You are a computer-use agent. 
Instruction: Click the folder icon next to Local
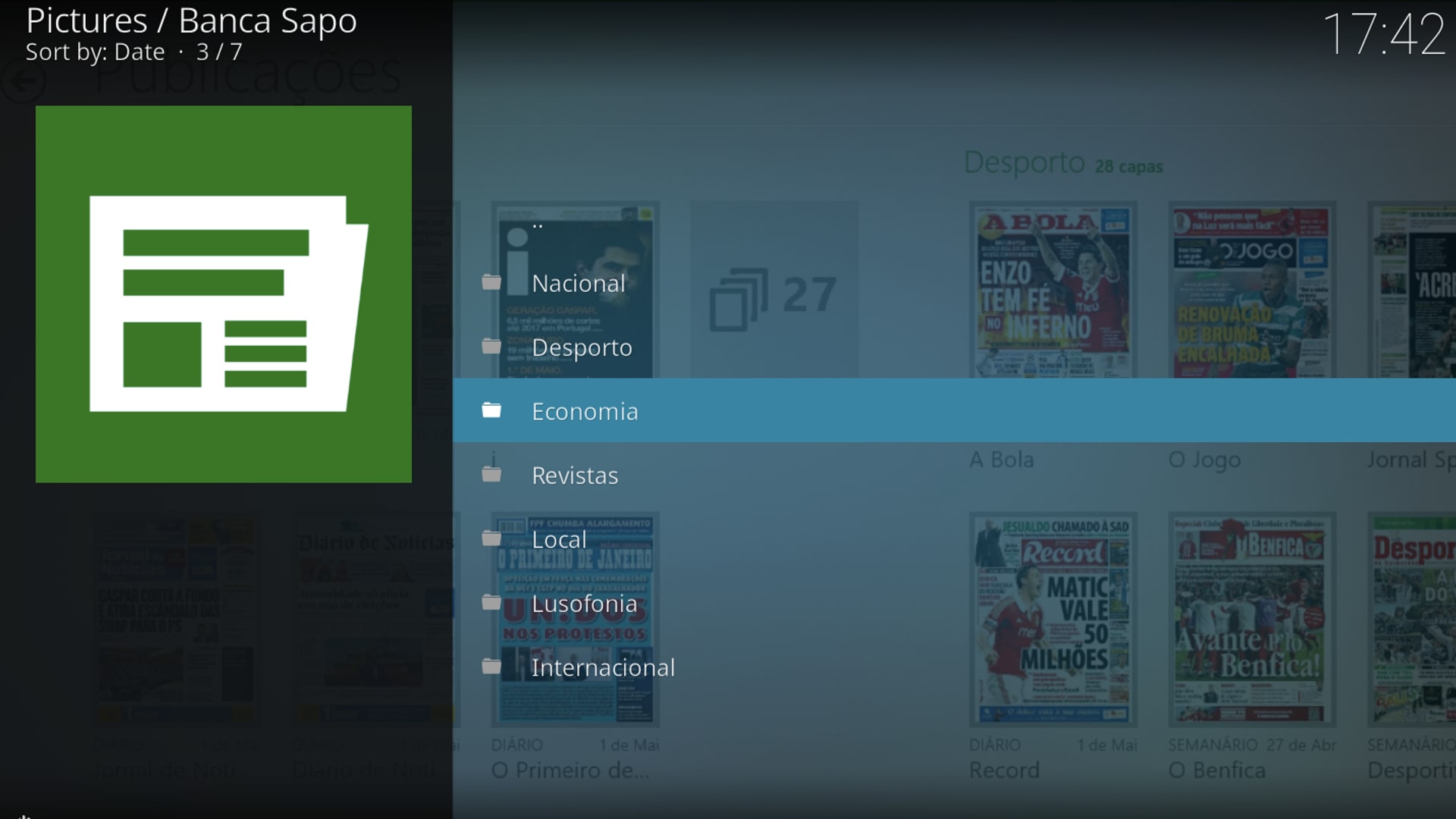pyautogui.click(x=491, y=538)
